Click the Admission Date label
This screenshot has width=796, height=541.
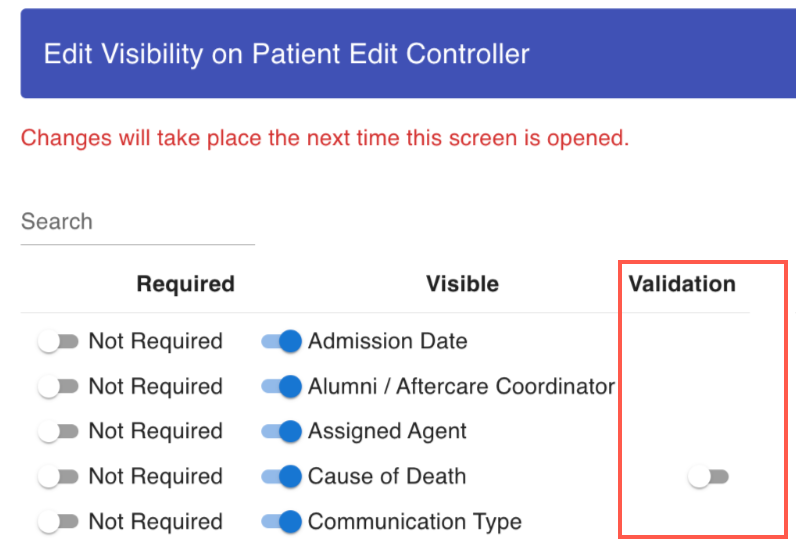point(387,342)
